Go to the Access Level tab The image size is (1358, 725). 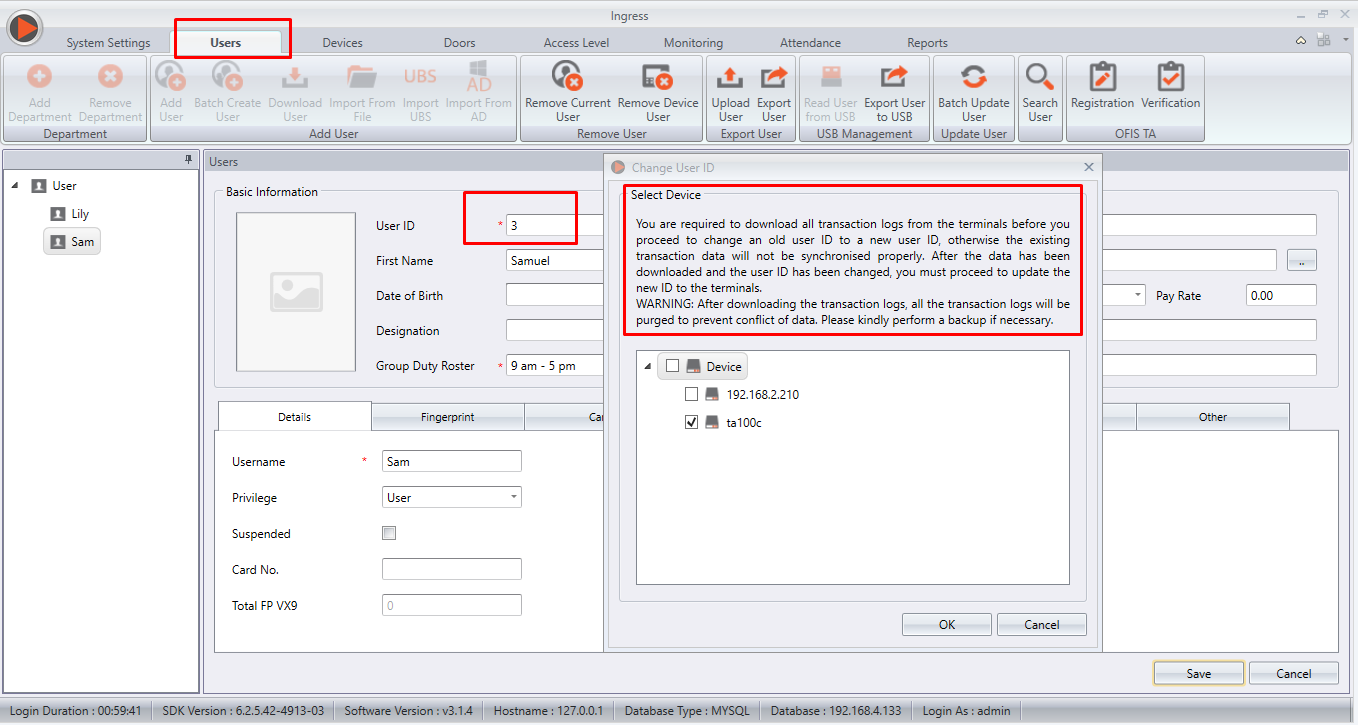tap(576, 43)
